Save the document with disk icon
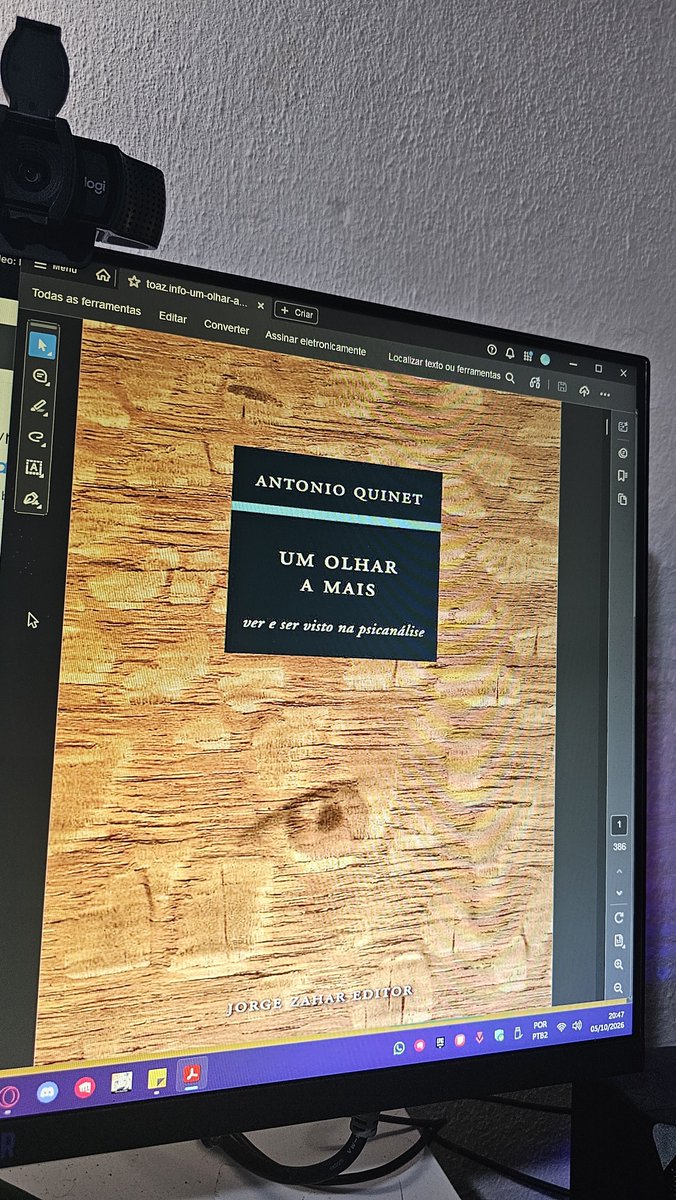 (563, 387)
